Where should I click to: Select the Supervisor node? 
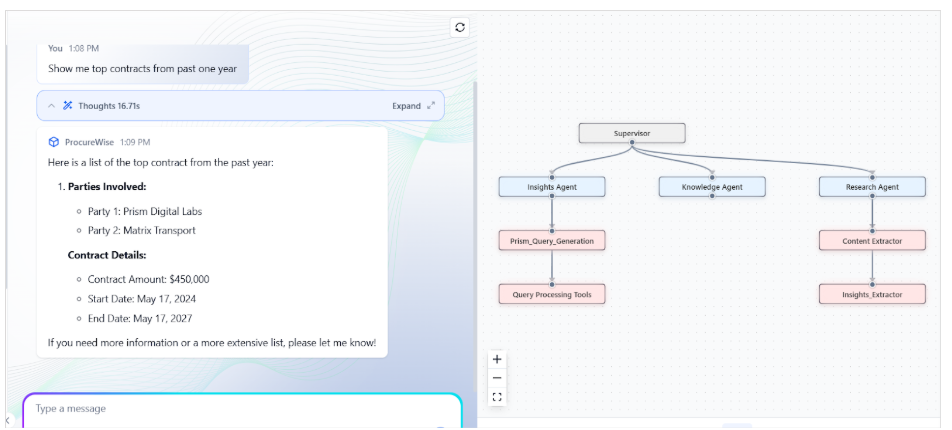pyautogui.click(x=632, y=133)
